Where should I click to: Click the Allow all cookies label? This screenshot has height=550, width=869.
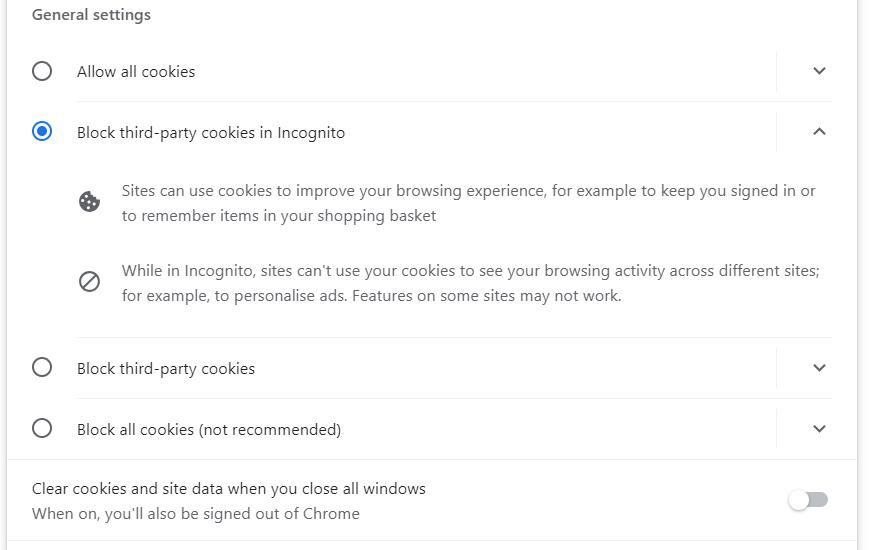coord(136,72)
